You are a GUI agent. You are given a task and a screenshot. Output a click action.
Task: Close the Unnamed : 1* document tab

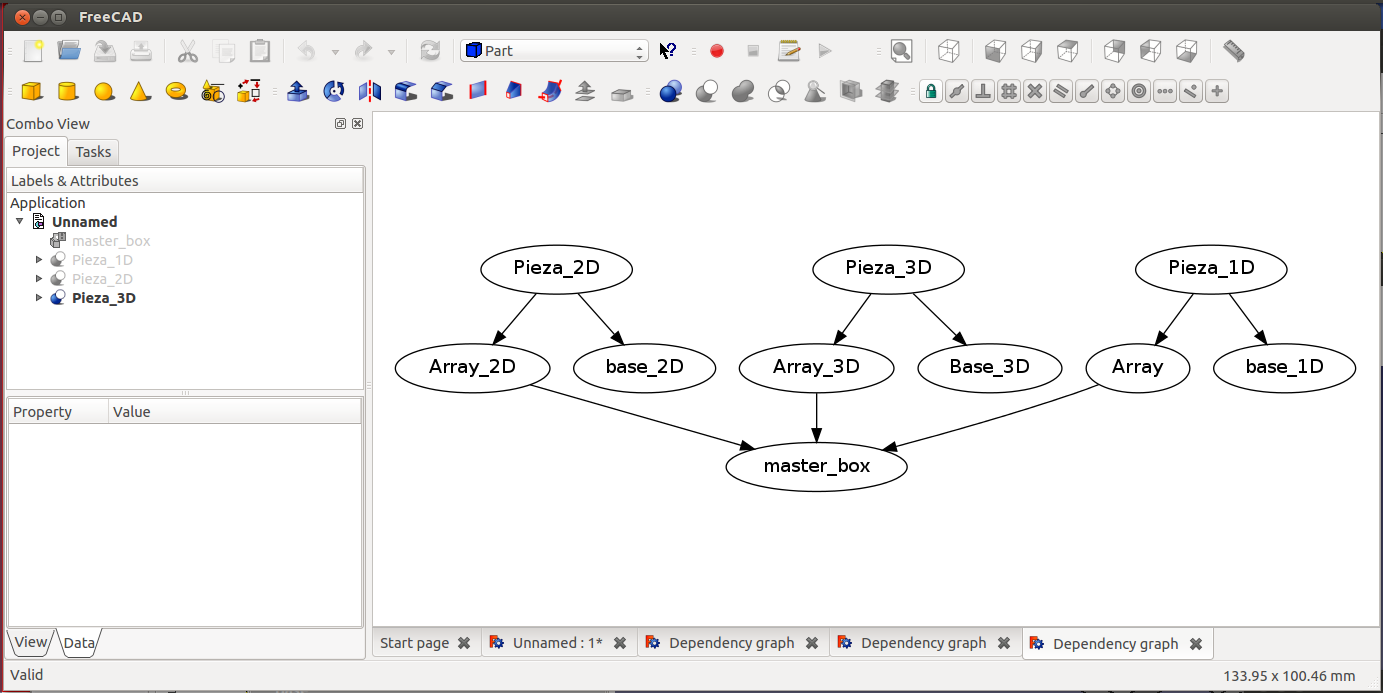[x=620, y=643]
